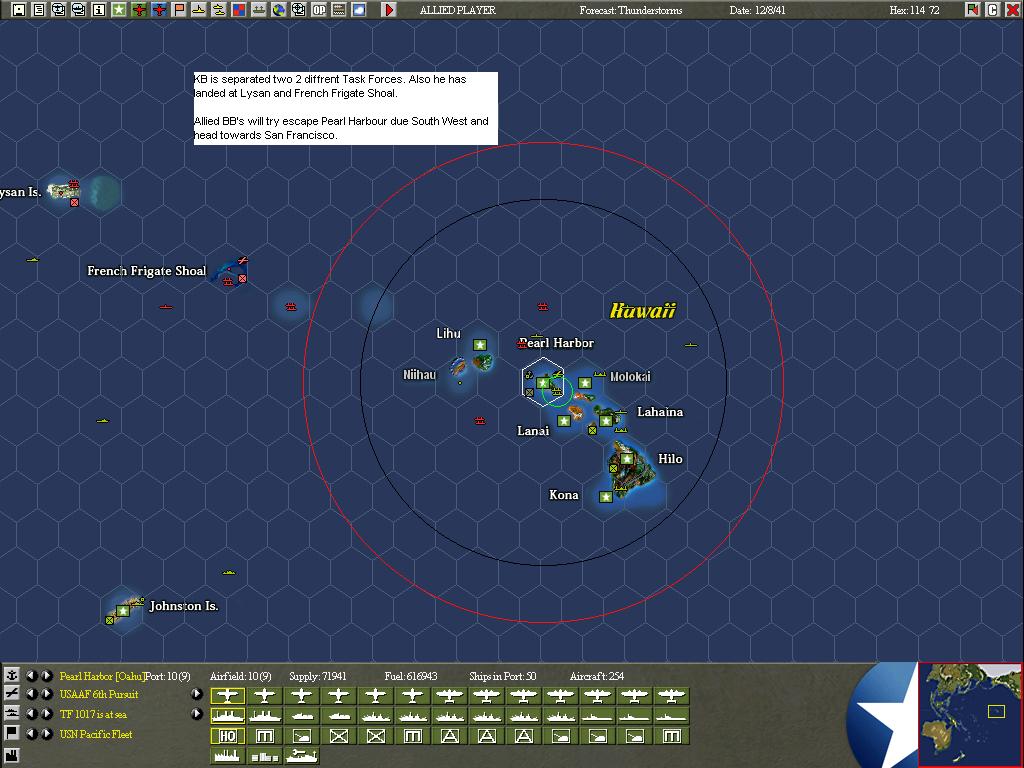Go to next air unit before USAAF 6th Pursuit
The height and width of the screenshot is (768, 1024).
[x=46, y=694]
